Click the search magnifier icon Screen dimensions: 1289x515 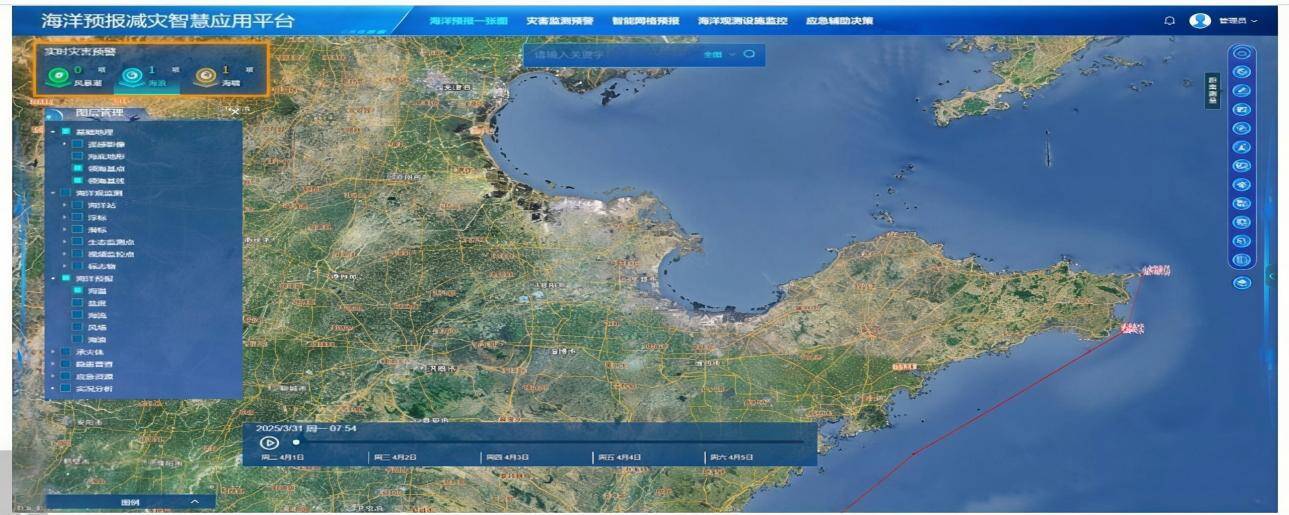click(748, 54)
